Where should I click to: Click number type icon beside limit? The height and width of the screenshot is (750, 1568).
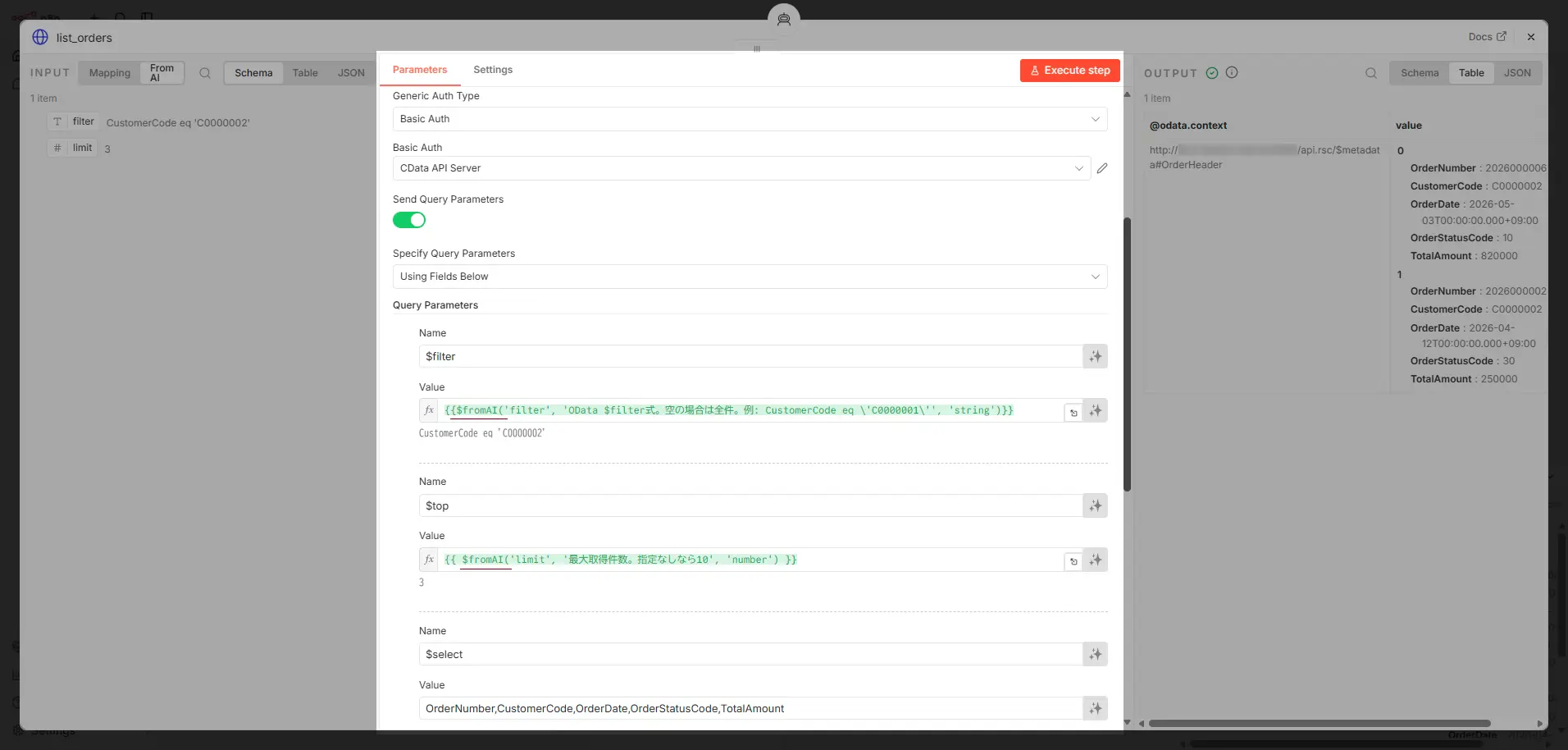pos(57,148)
